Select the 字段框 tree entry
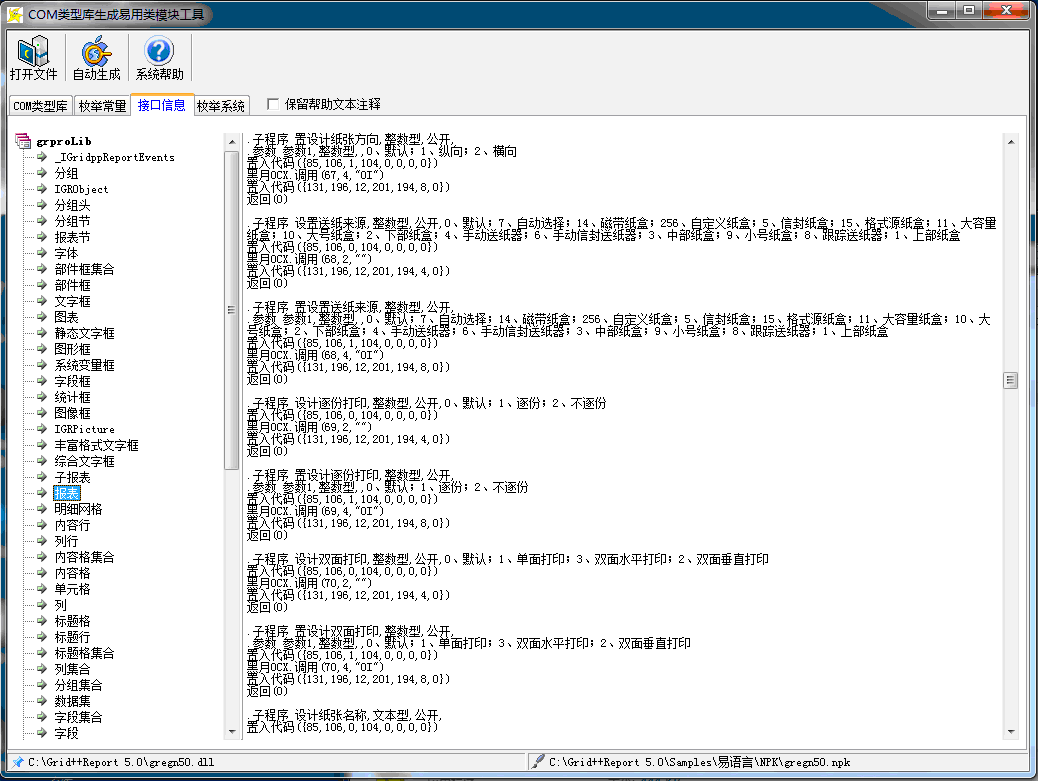Image resolution: width=1038 pixels, height=781 pixels. tap(72, 381)
